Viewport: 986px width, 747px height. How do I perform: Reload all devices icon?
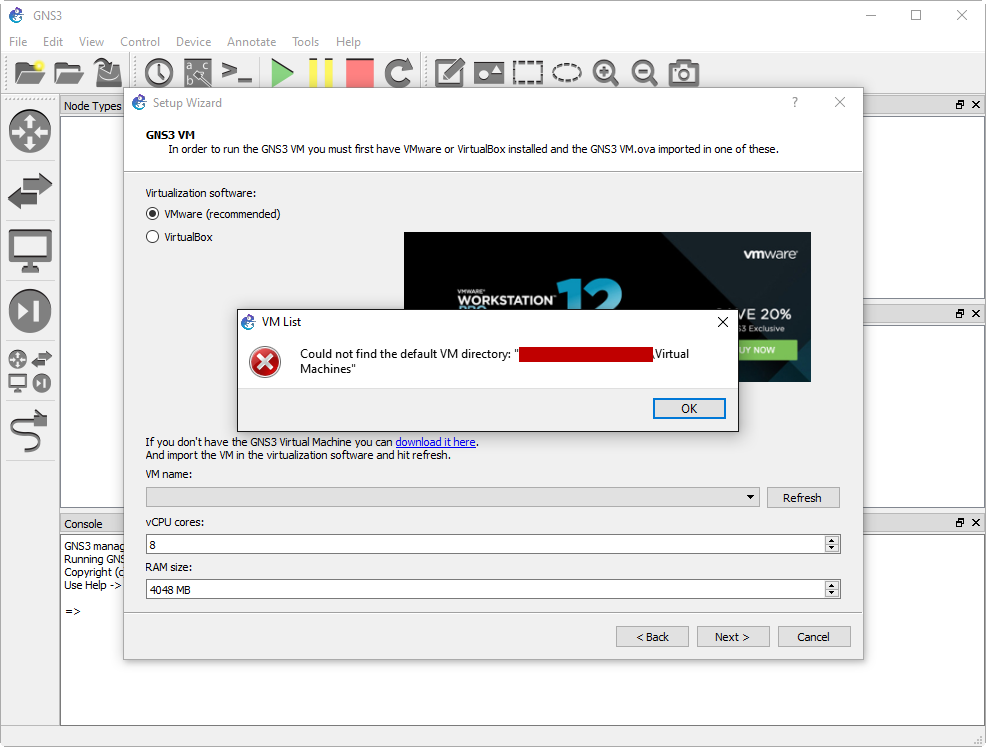coord(399,72)
